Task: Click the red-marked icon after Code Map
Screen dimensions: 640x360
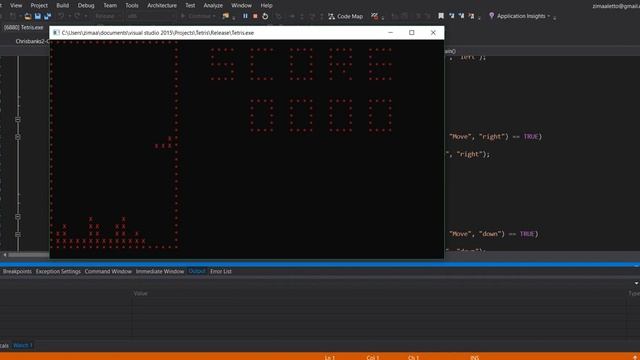Action: [x=374, y=16]
